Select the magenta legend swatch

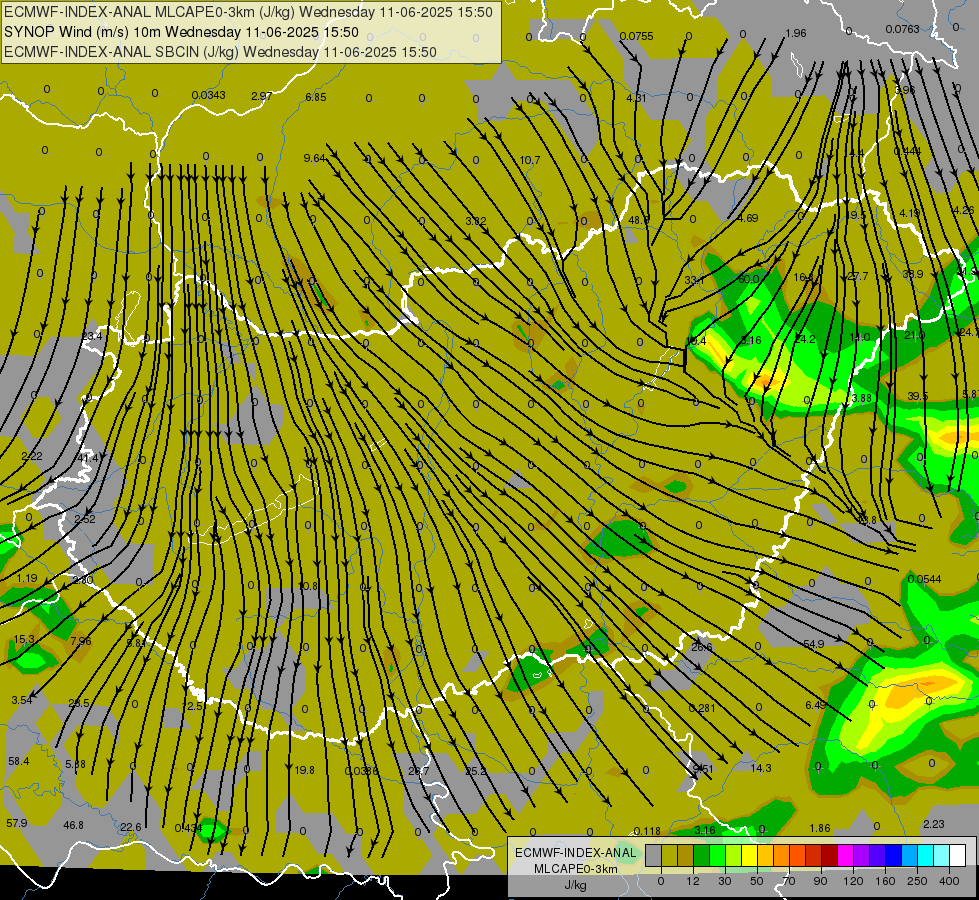[845, 856]
